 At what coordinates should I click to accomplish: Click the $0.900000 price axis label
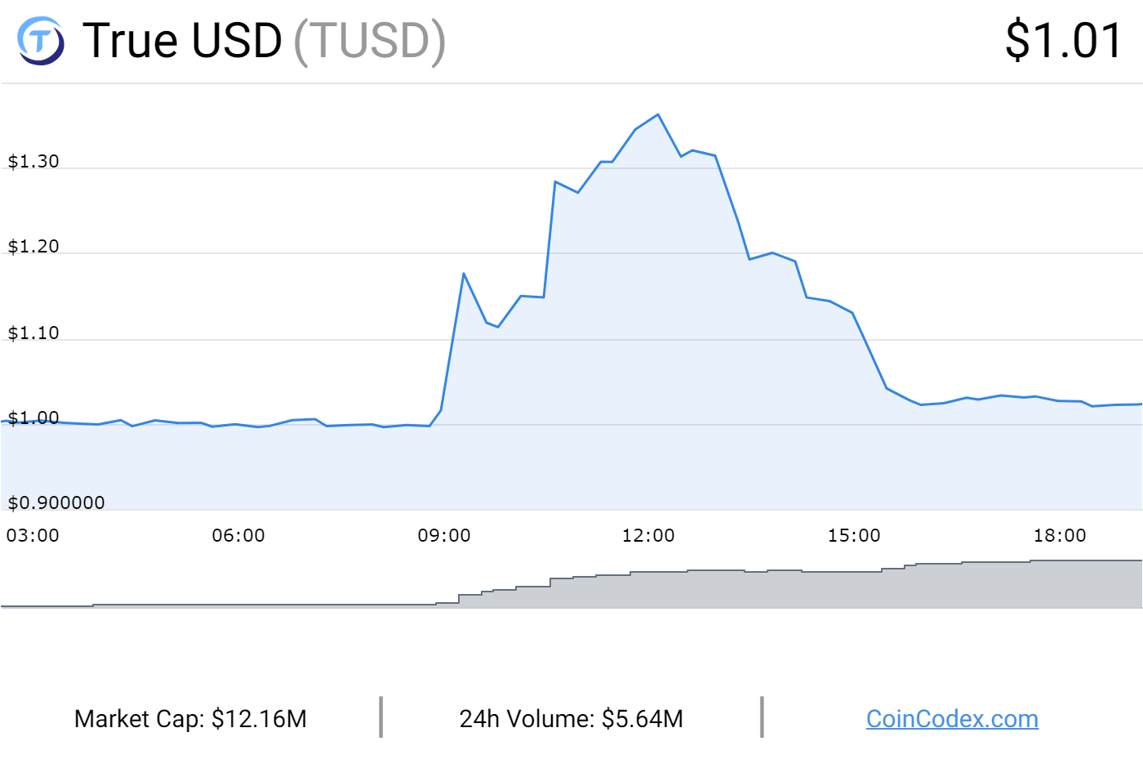(56, 503)
